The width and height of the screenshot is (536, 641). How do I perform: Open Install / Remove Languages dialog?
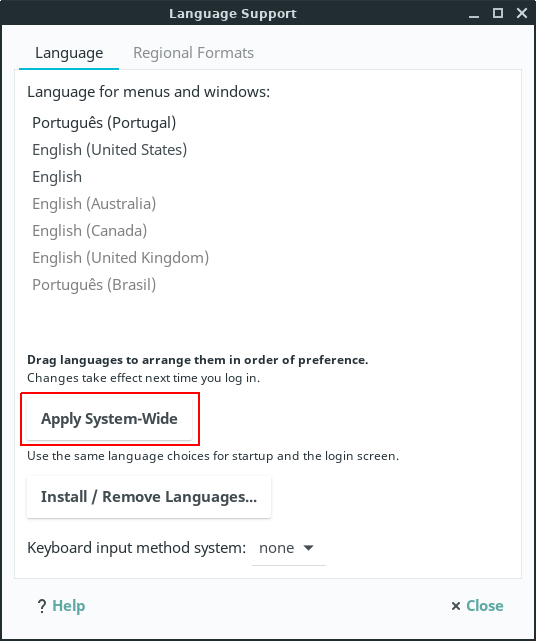click(x=149, y=497)
